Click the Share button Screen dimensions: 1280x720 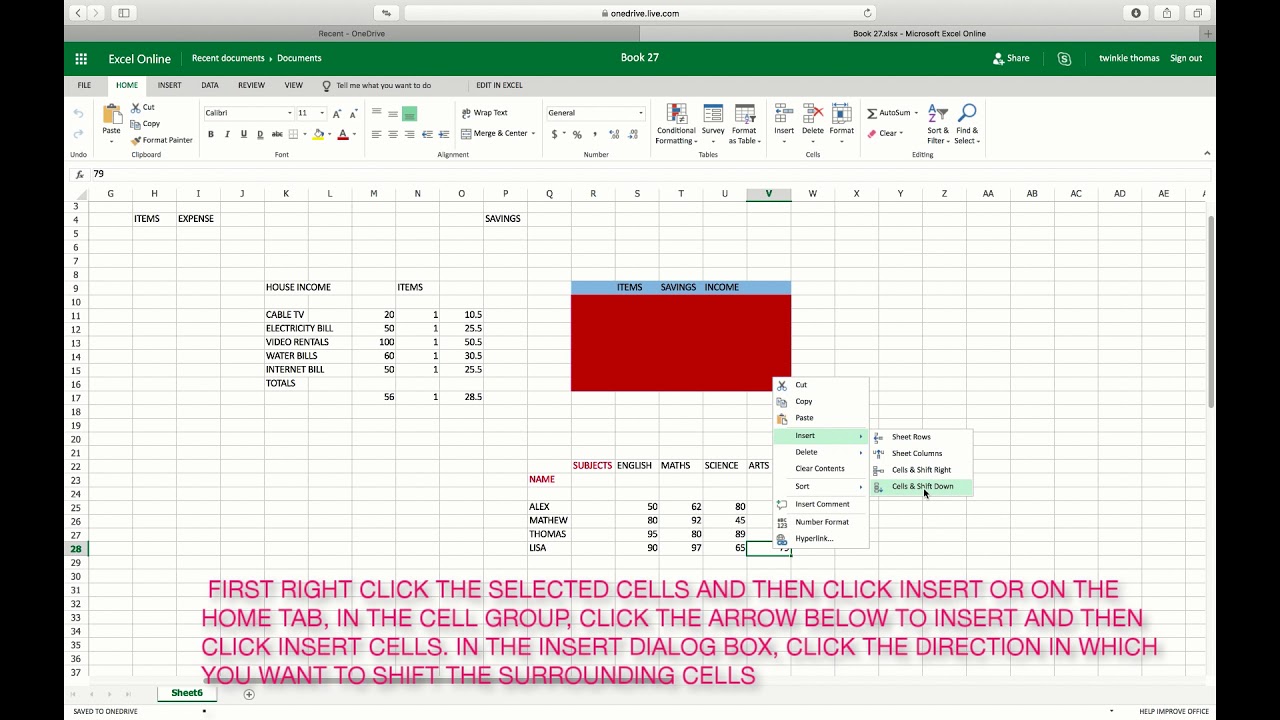[1011, 58]
